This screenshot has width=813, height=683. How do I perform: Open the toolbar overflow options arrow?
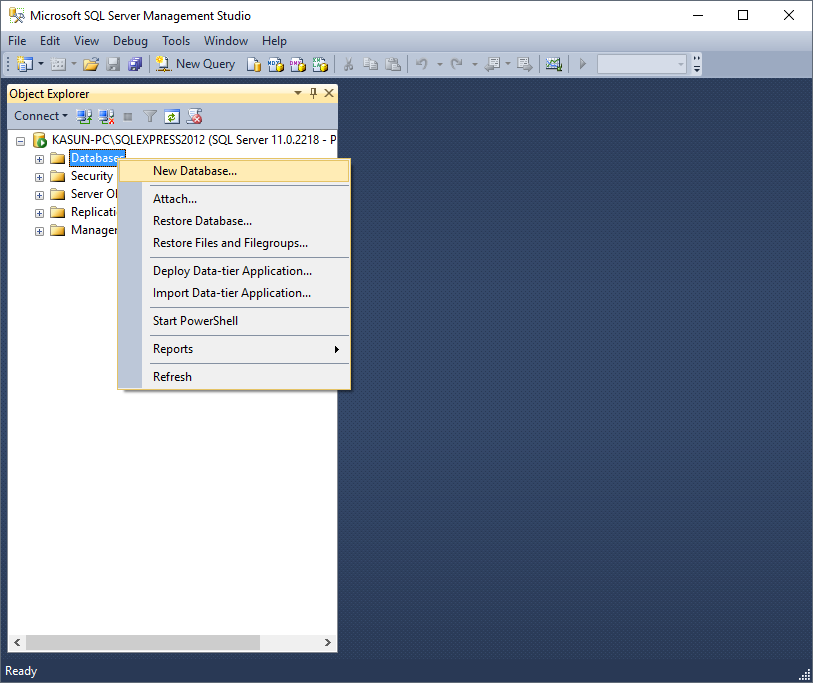click(x=697, y=64)
